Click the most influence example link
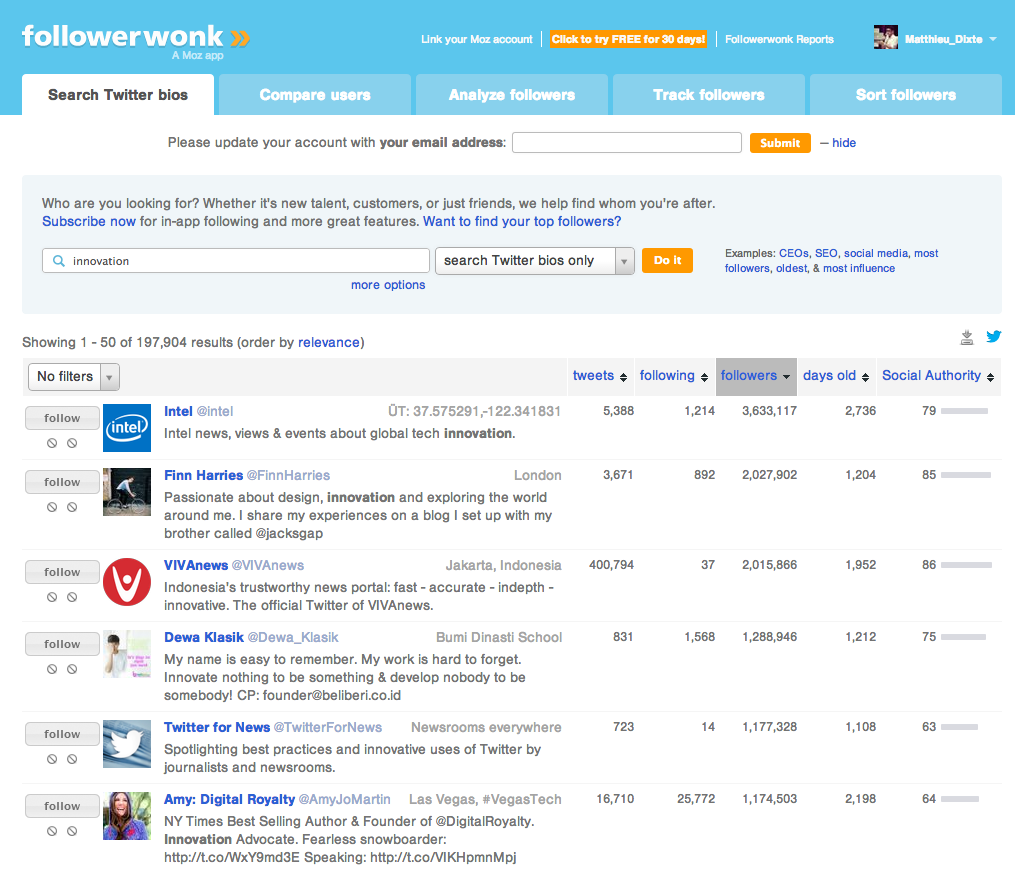The image size is (1015, 872). [858, 268]
